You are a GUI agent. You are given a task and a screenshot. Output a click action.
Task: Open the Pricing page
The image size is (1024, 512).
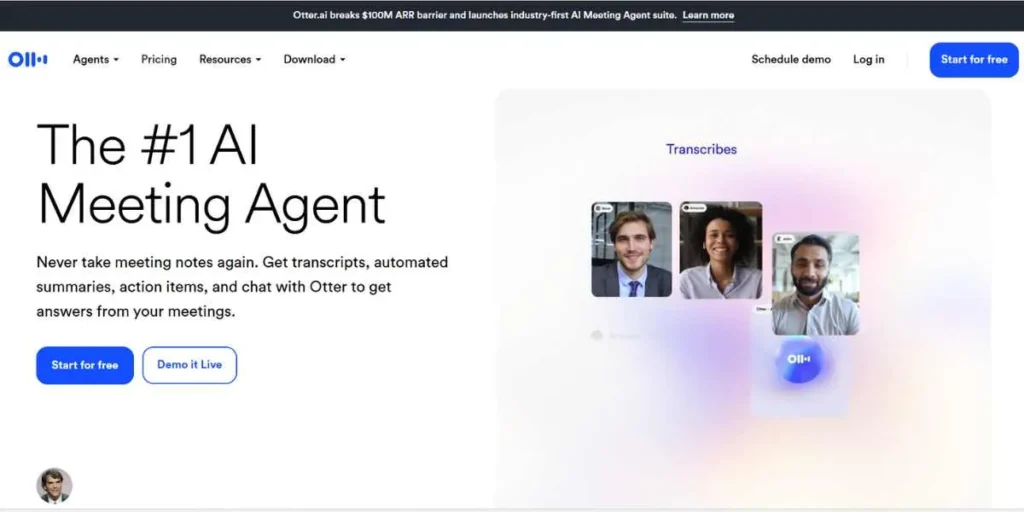pyautogui.click(x=159, y=59)
